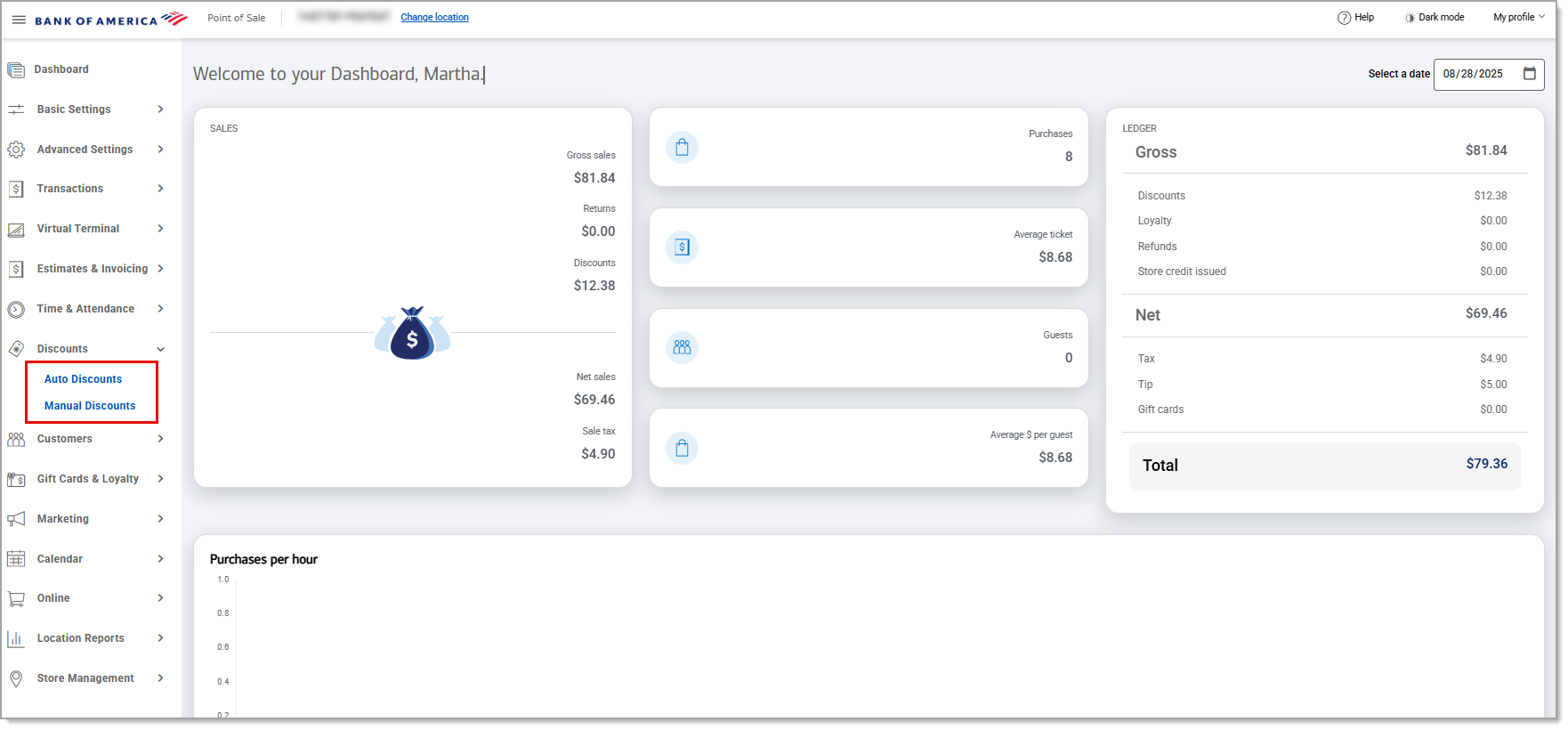
Task: Click the Transactions dollar icon
Action: click(x=16, y=189)
